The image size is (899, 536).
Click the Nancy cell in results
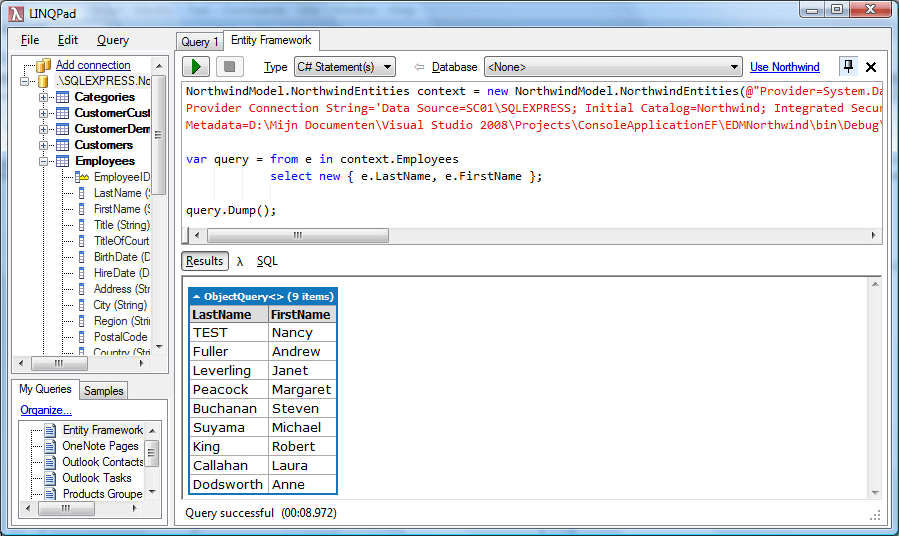tap(302, 332)
